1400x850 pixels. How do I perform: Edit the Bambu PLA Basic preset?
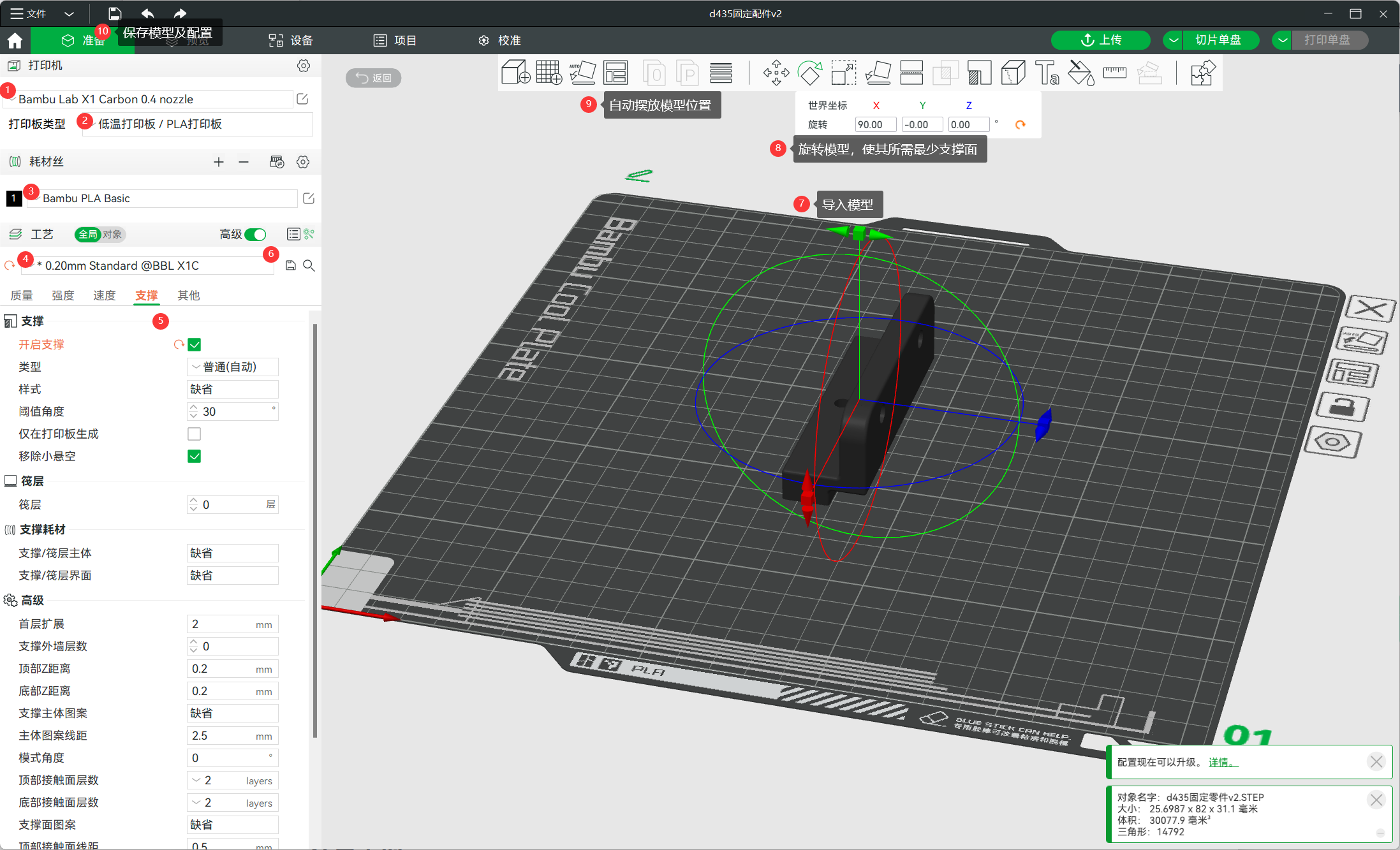tap(309, 198)
